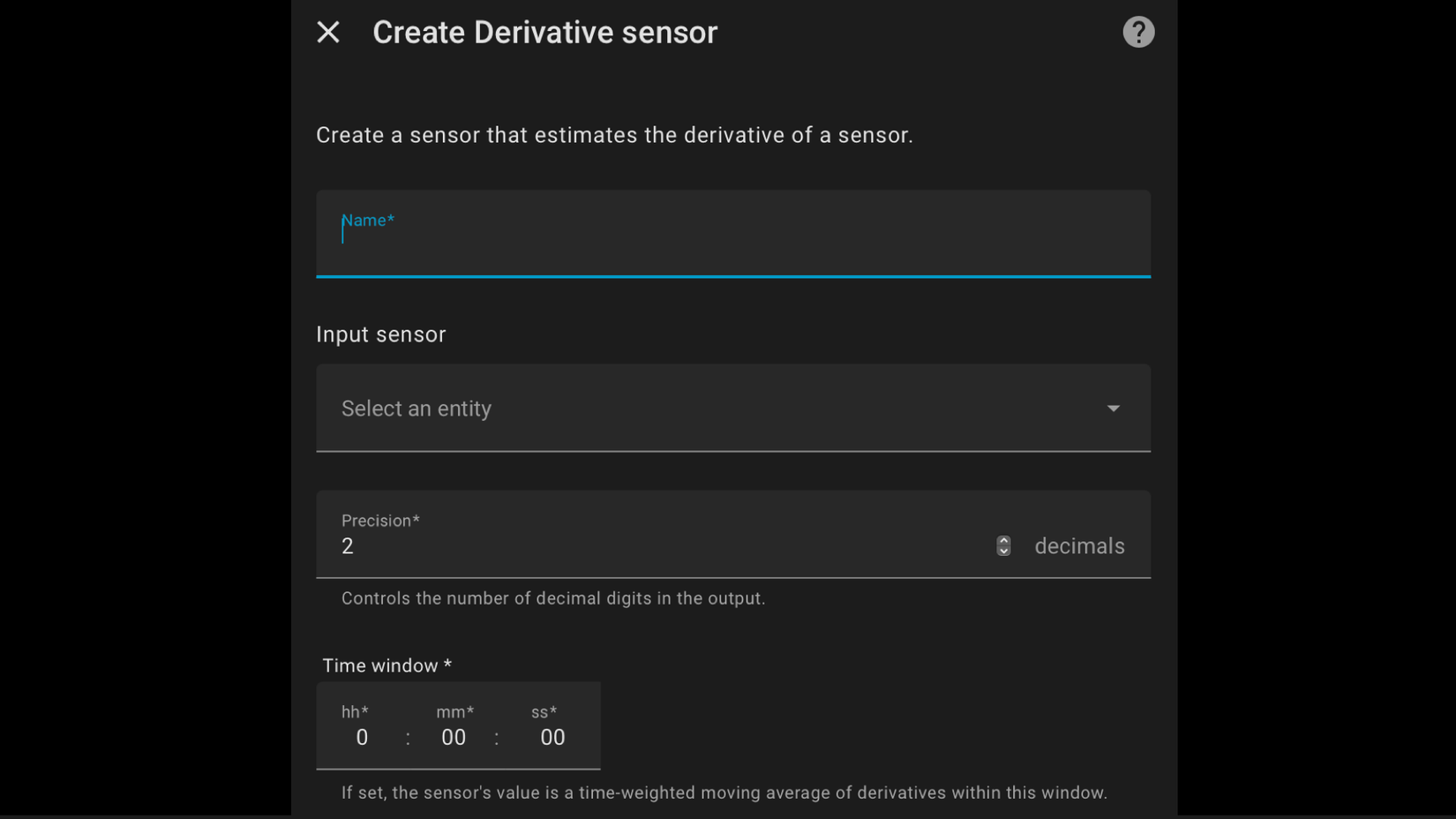This screenshot has height=819, width=1456.
Task: Click the decimals unit label
Action: [1079, 546]
